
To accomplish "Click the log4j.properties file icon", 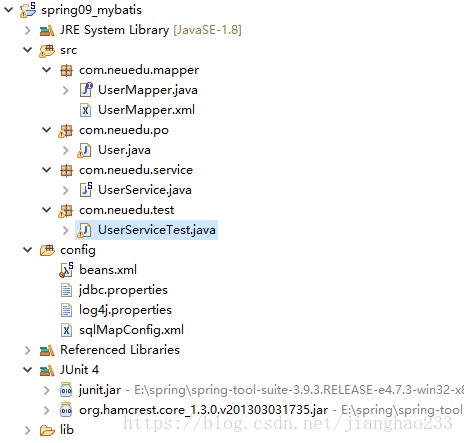I will [66, 310].
